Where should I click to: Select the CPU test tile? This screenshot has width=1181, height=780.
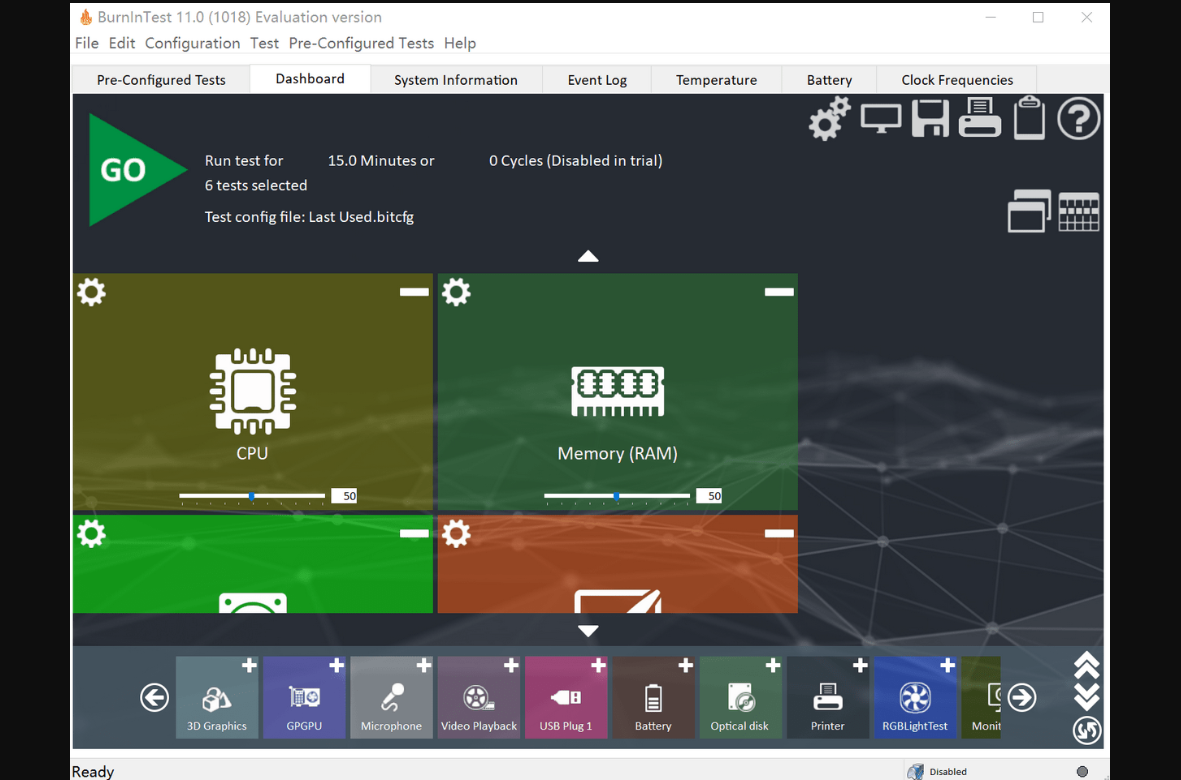point(252,392)
